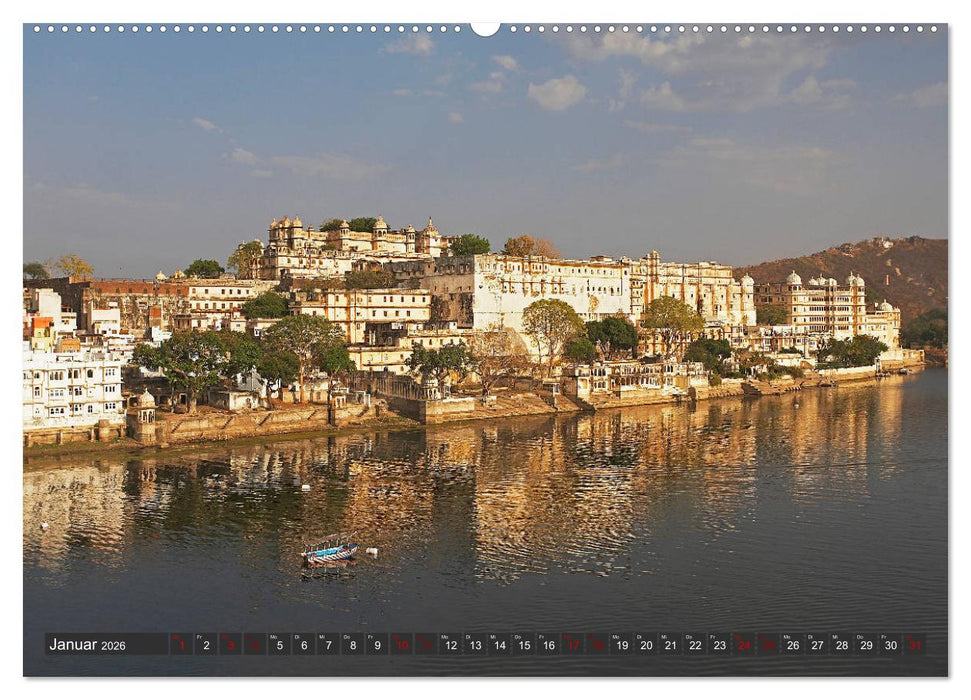Select the red Sunday date 4

tap(255, 648)
